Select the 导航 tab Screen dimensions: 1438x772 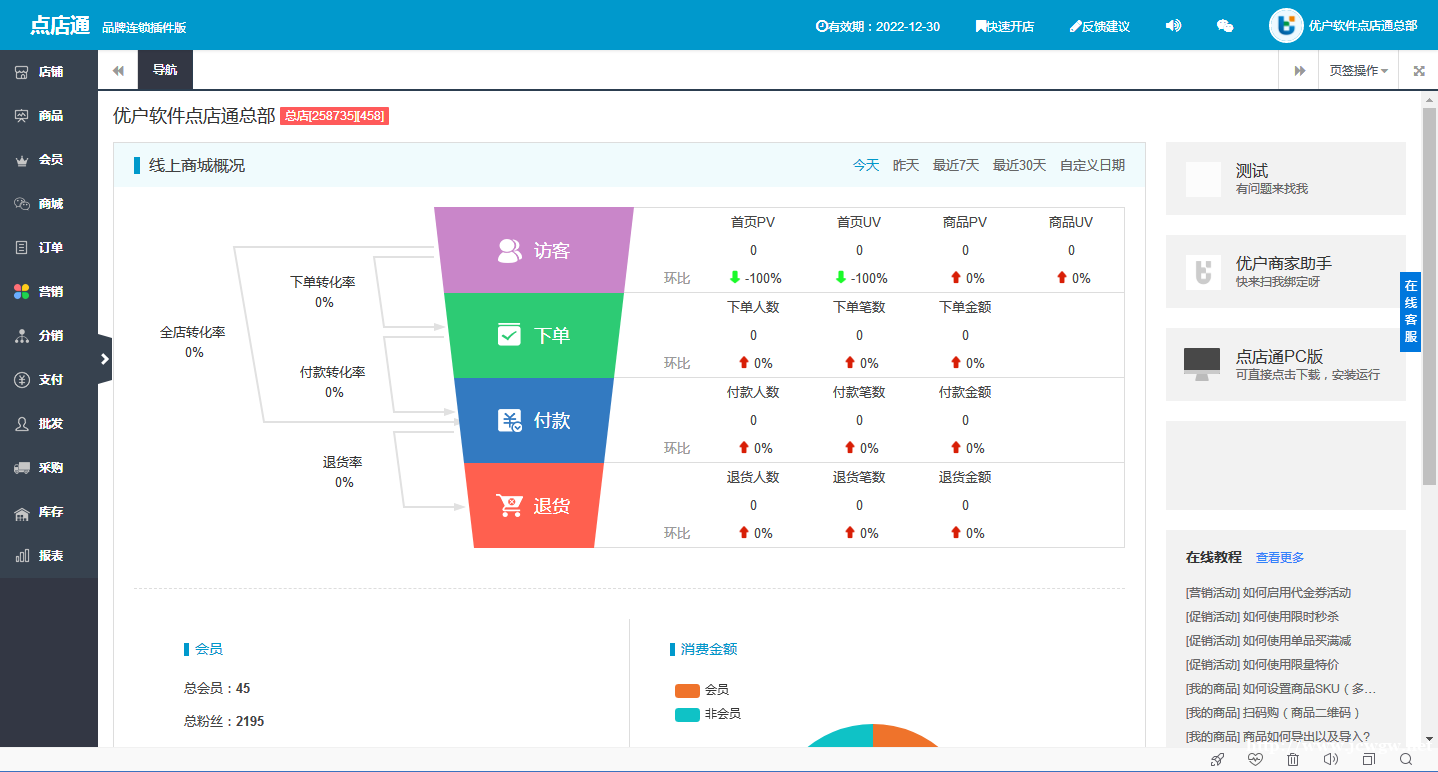coord(165,70)
